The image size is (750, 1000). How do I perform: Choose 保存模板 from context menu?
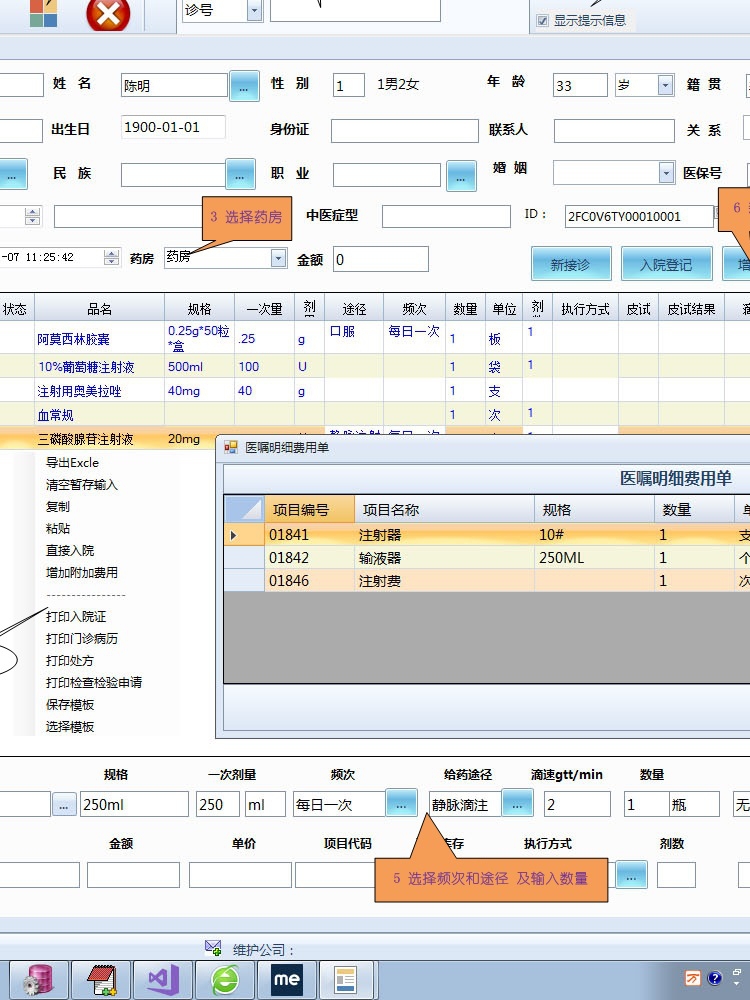point(70,704)
